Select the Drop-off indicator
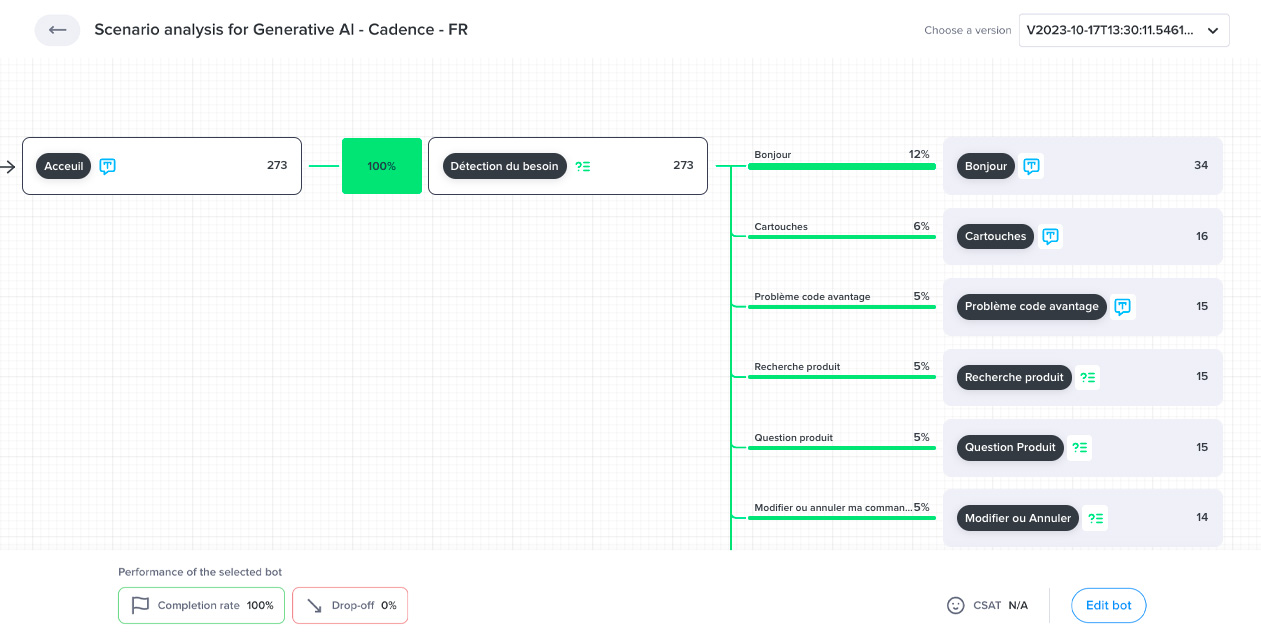The width and height of the screenshot is (1261, 638). tap(350, 605)
